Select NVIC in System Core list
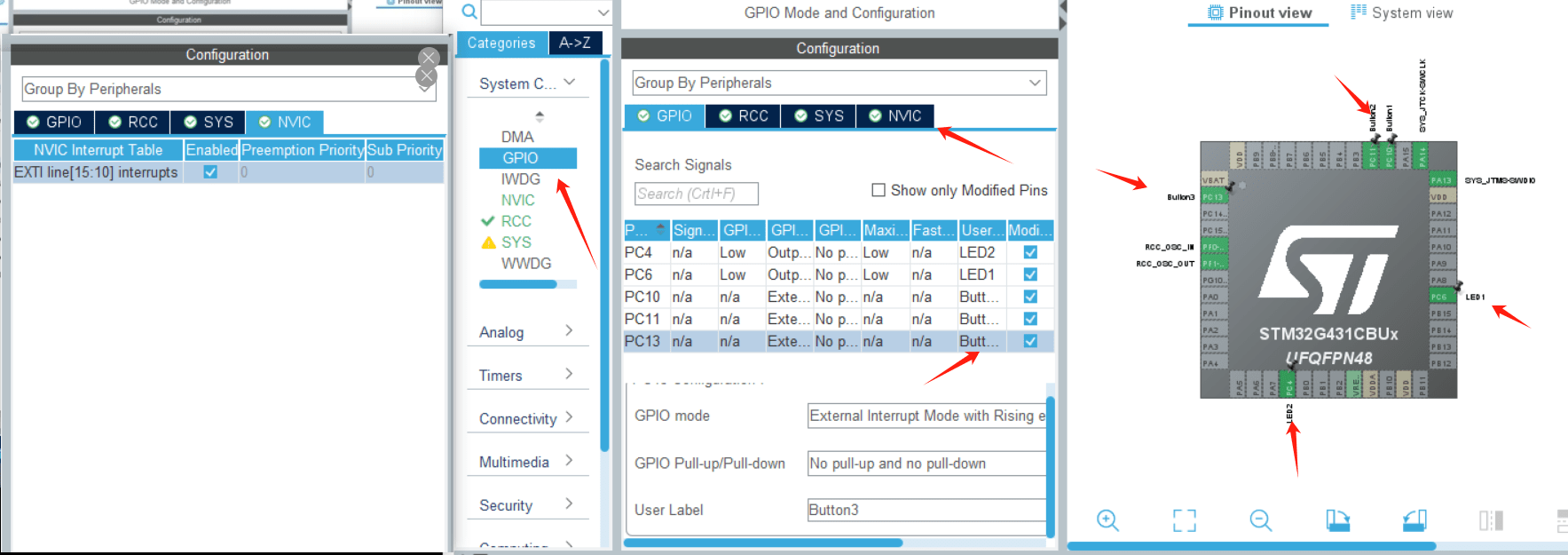Screen dimensions: 1568x555 [x=517, y=201]
